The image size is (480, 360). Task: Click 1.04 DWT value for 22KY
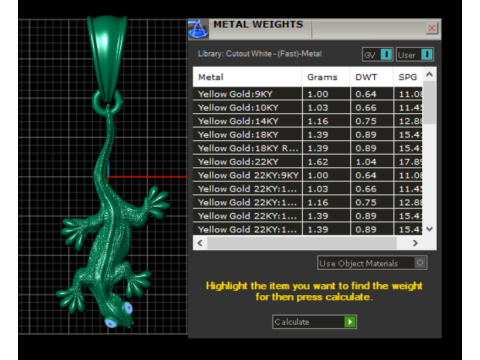pos(366,162)
